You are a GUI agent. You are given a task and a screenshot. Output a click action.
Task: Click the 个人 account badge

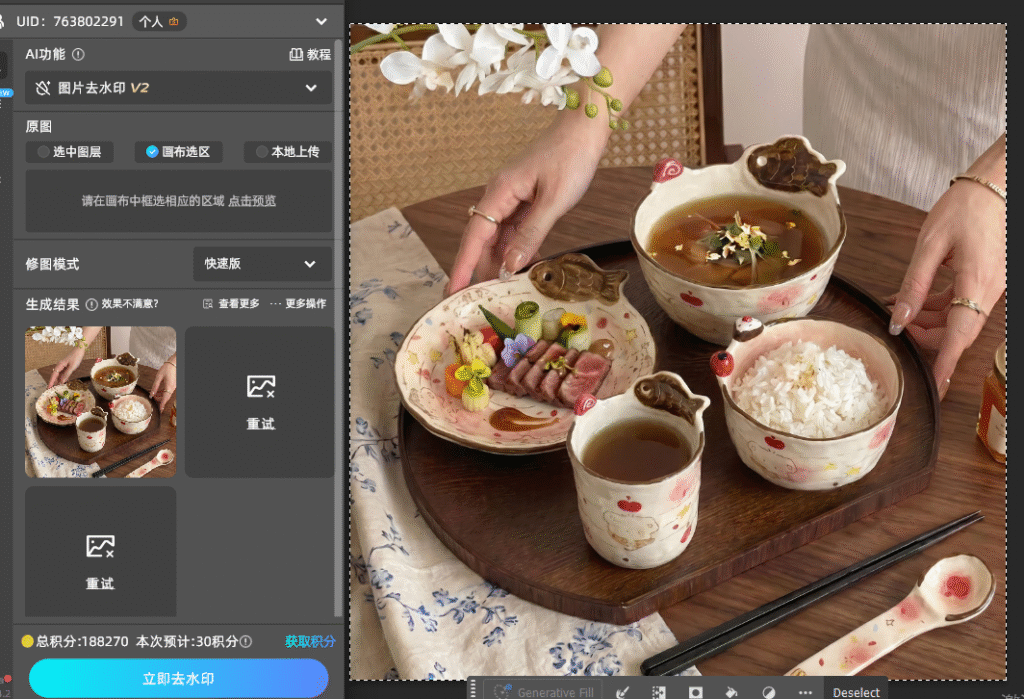159,22
